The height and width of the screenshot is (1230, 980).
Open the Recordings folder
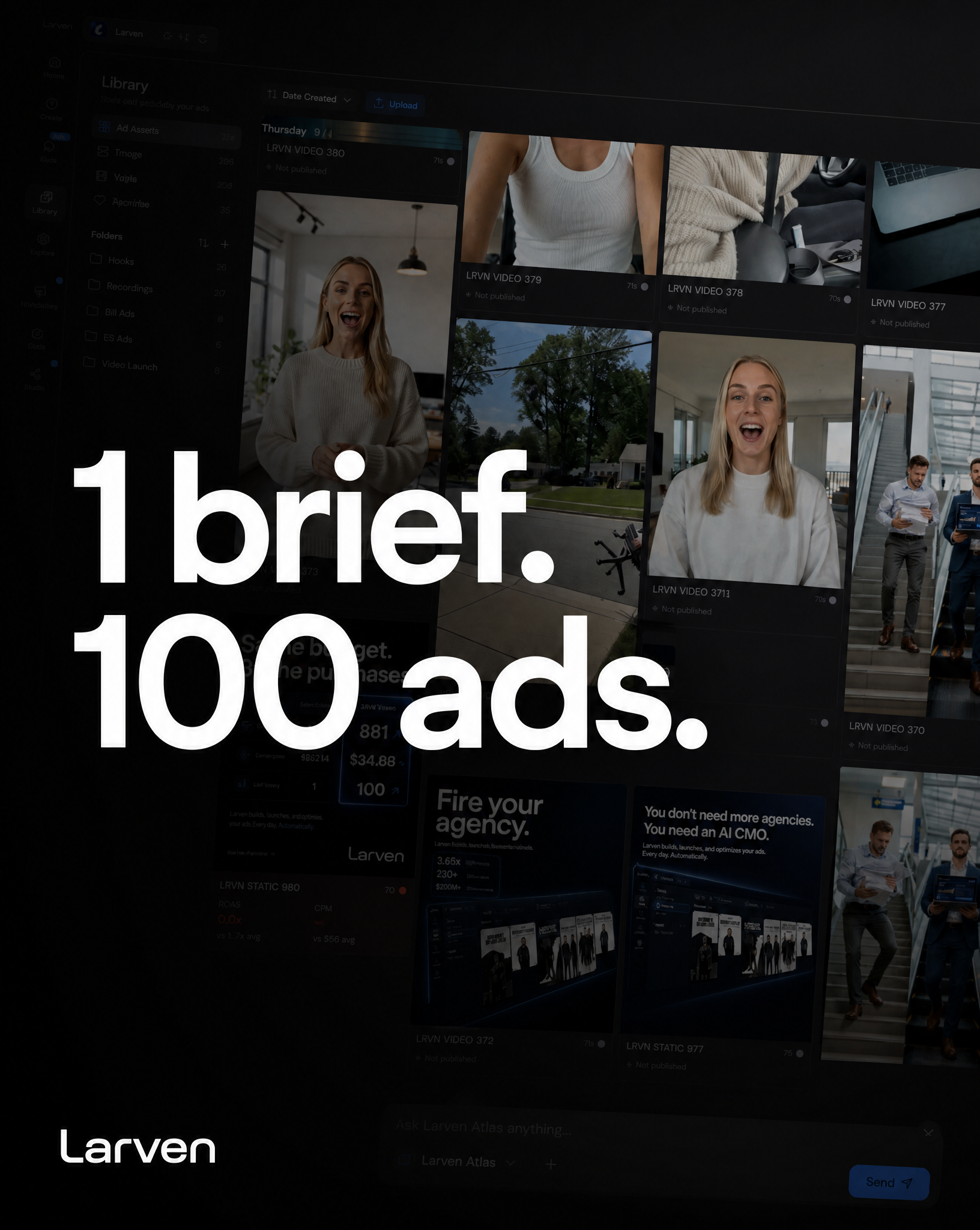pos(156,289)
